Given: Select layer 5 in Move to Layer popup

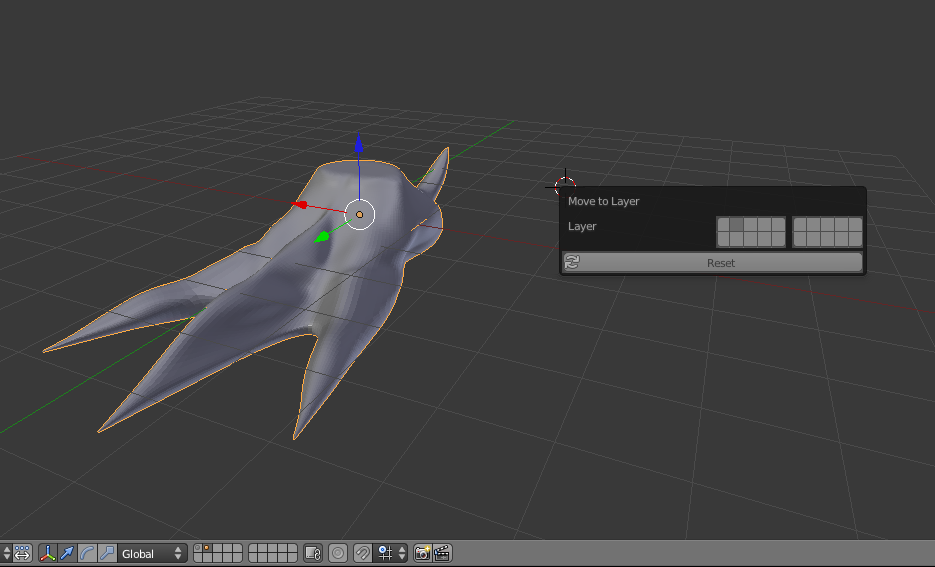Looking at the screenshot, I should 779,225.
